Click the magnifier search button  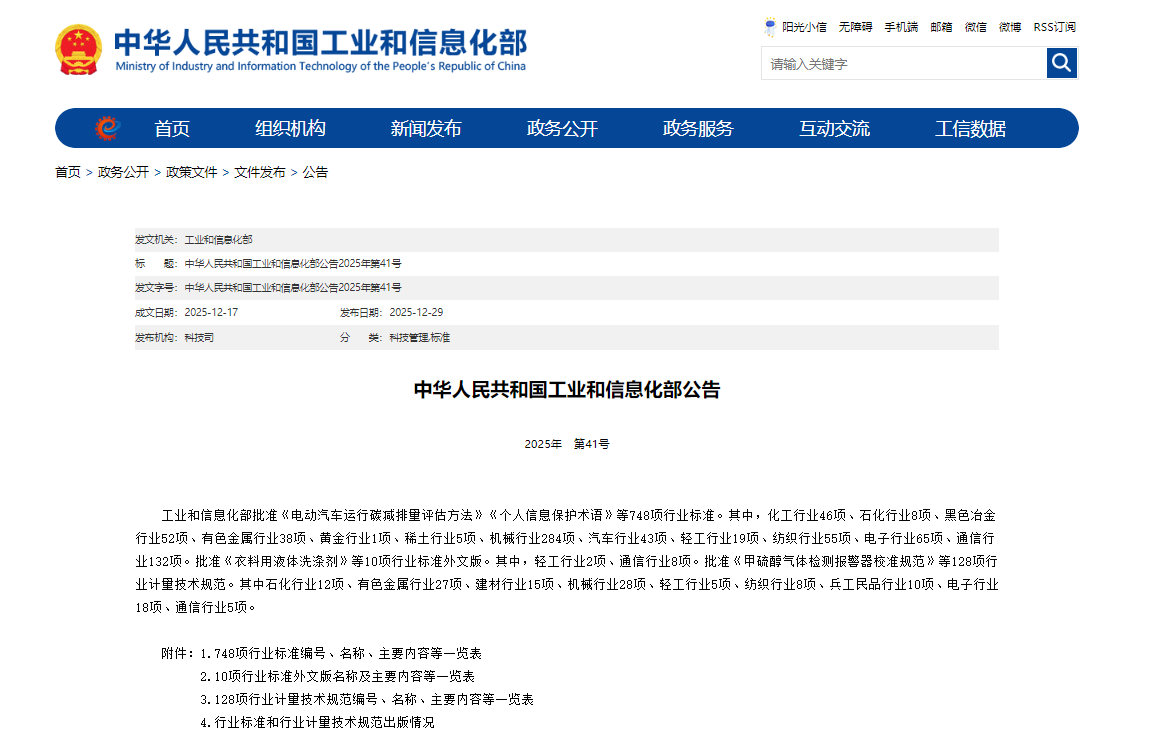pyautogui.click(x=1061, y=64)
